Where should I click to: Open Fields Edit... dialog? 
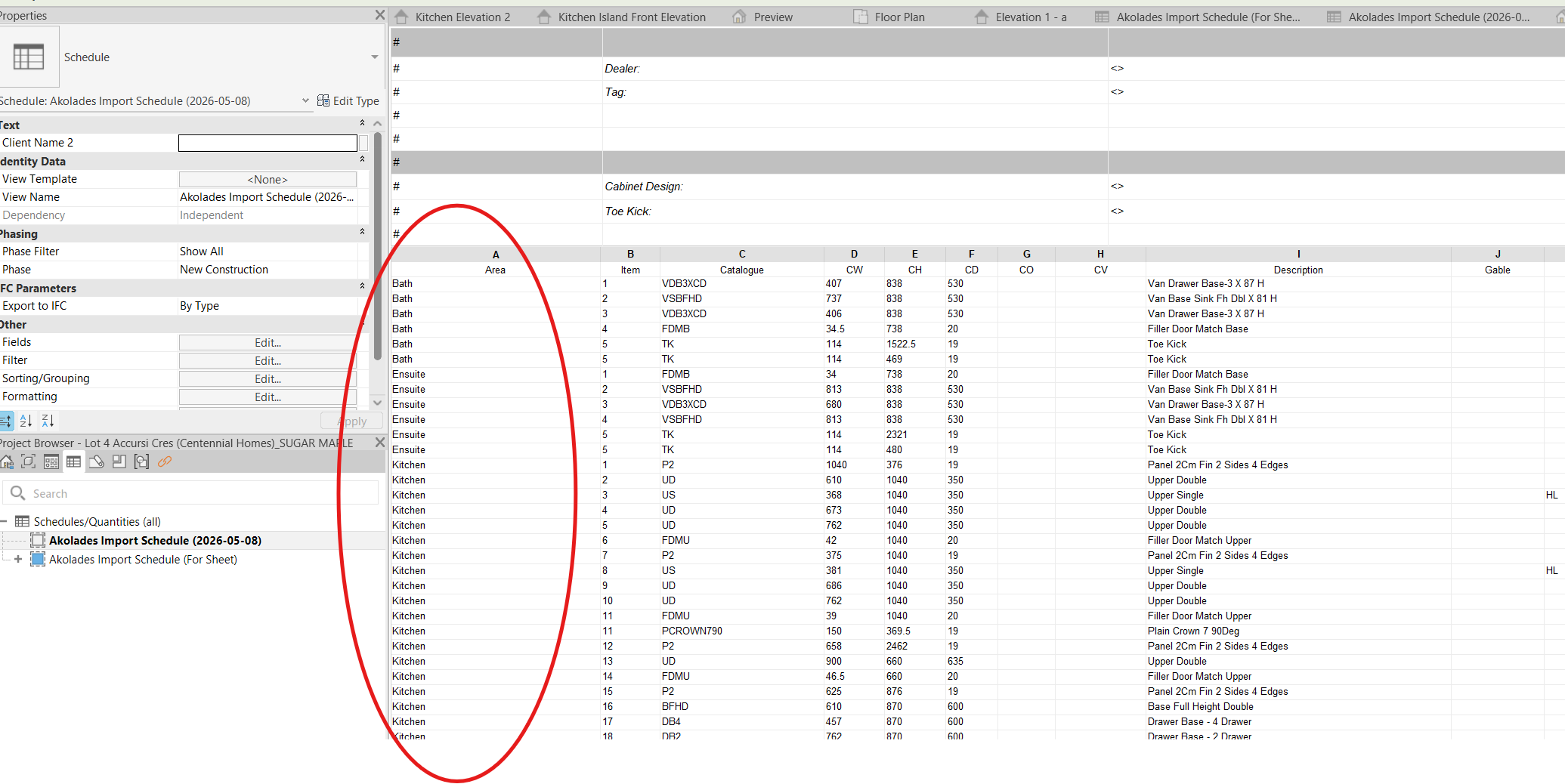click(268, 343)
